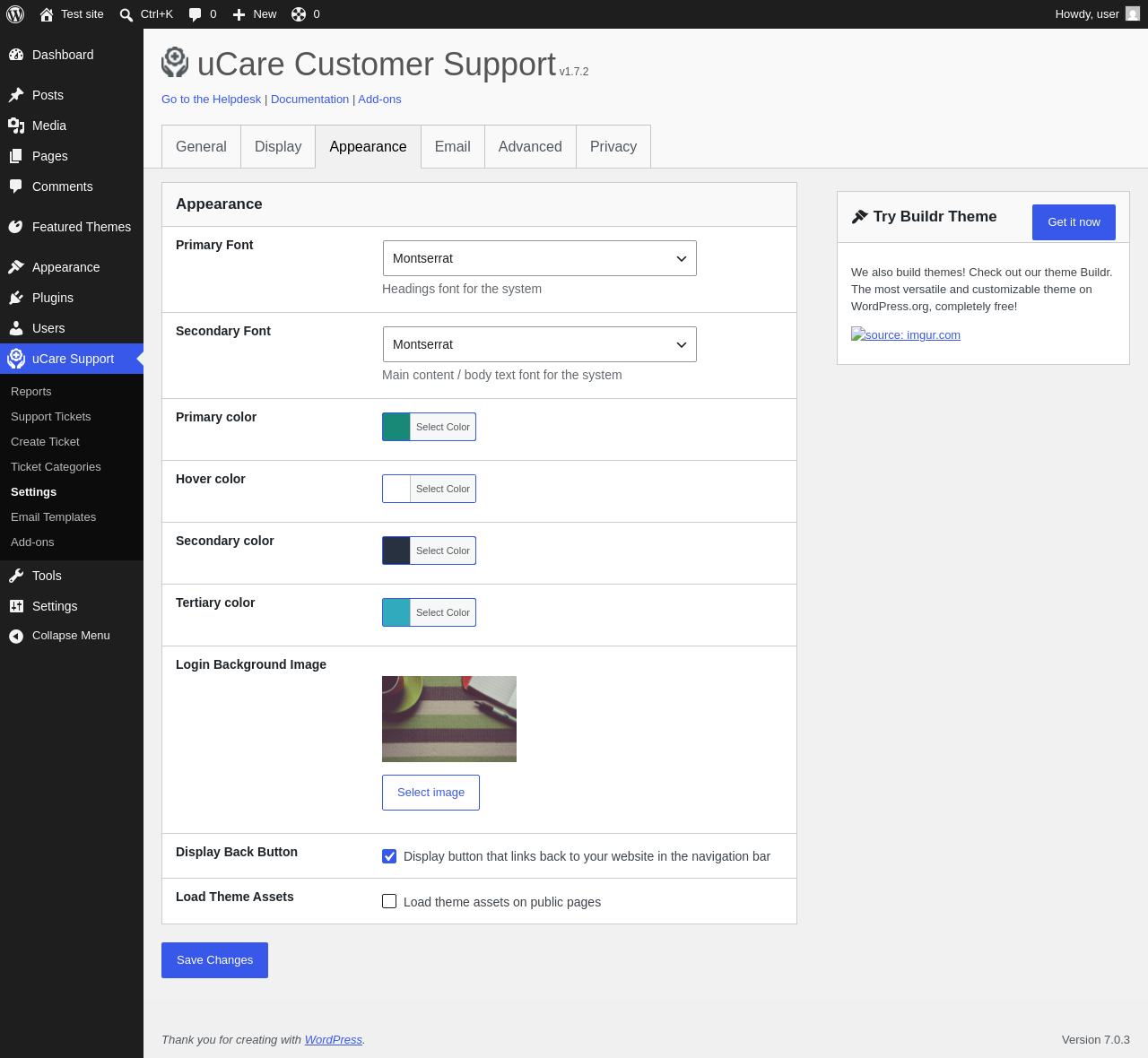Screen dimensions: 1148x1058
Task: Click the uCare Support sidebar icon
Action: 16,359
